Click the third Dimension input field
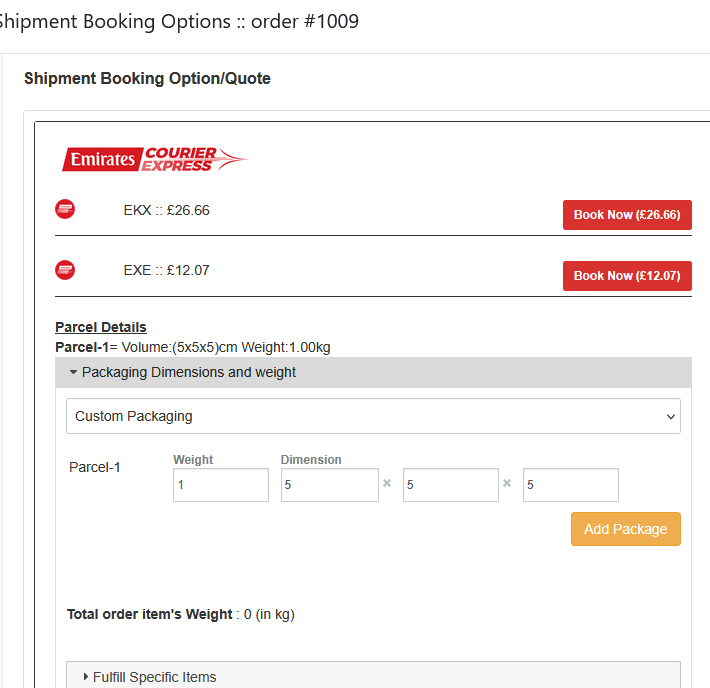 coord(571,485)
